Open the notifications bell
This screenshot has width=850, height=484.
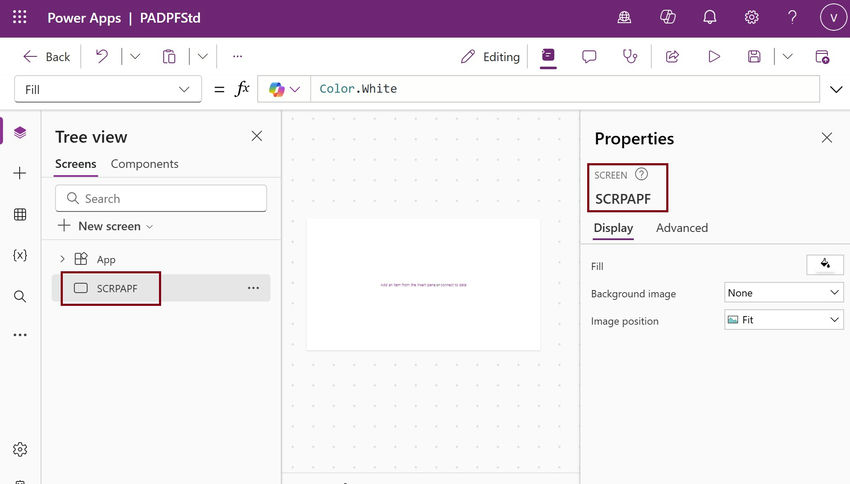click(710, 17)
